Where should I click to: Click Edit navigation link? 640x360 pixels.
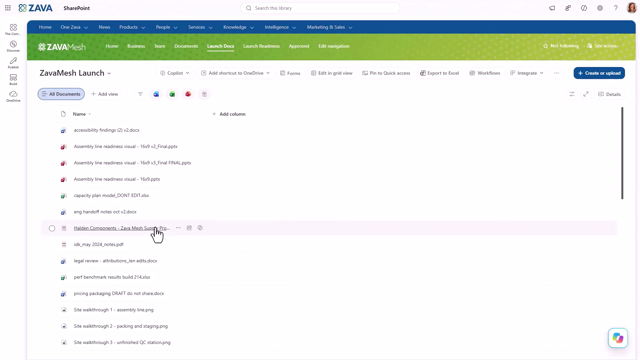[x=333, y=46]
